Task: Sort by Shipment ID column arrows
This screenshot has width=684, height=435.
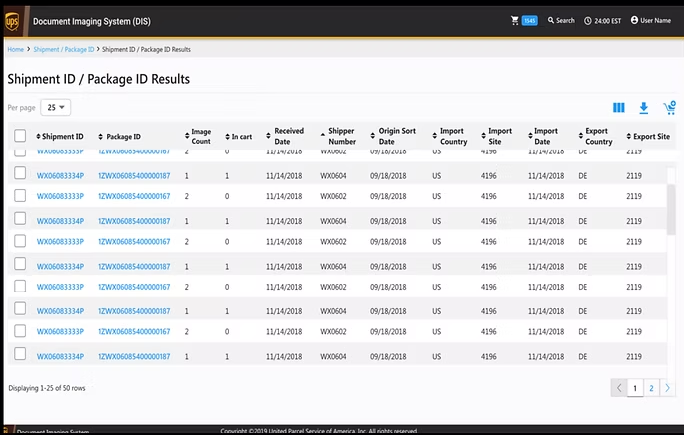Action: (38, 137)
